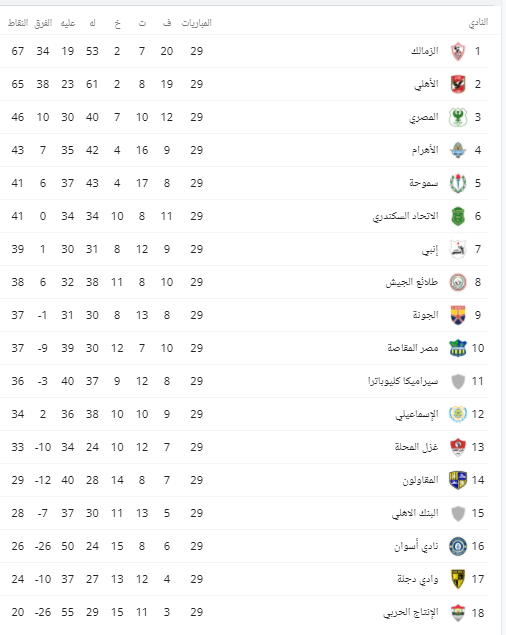The height and width of the screenshot is (635, 506).
Task: Click الإنتاج الحربي club name
Action: [x=411, y=613]
